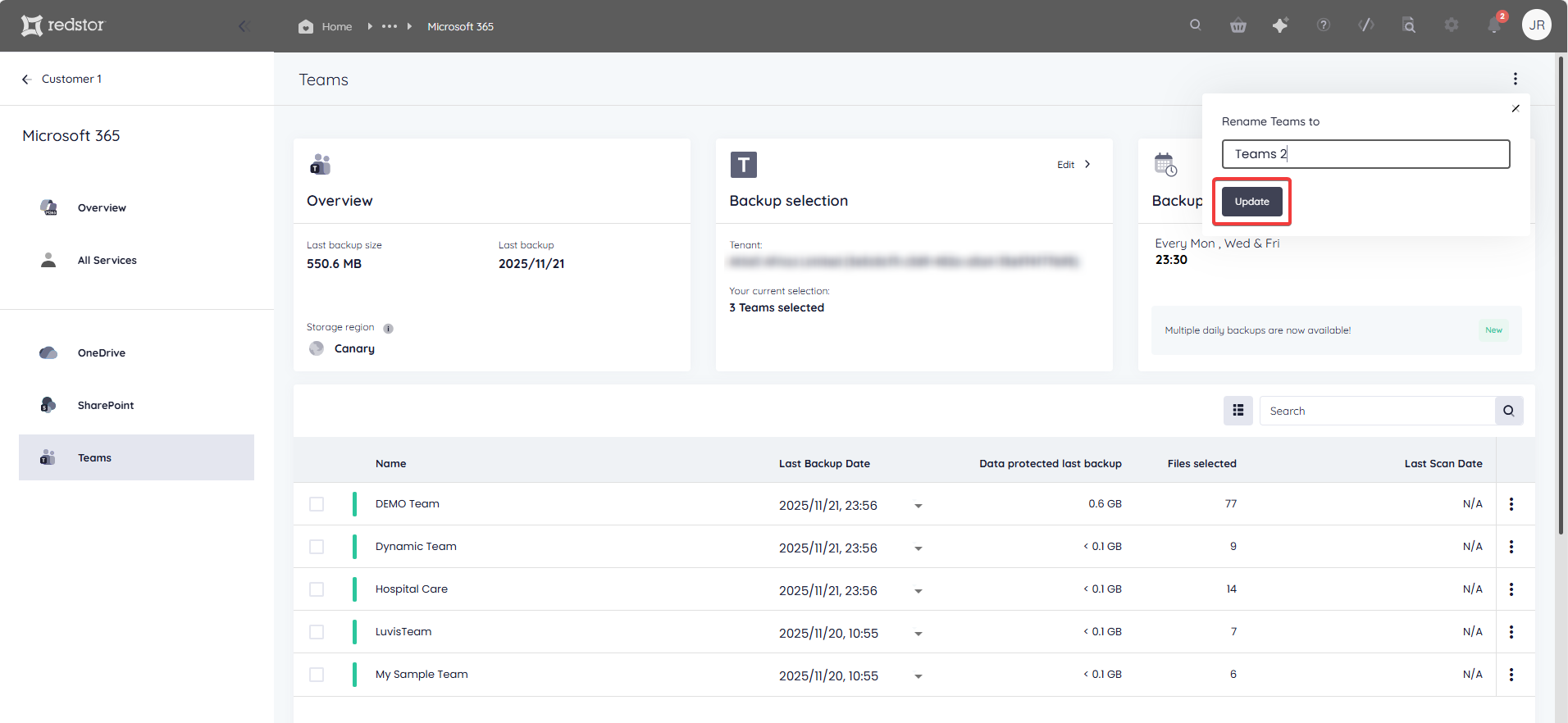Check the My Sample Team checkbox
Viewport: 1568px width, 723px height.
pos(317,675)
